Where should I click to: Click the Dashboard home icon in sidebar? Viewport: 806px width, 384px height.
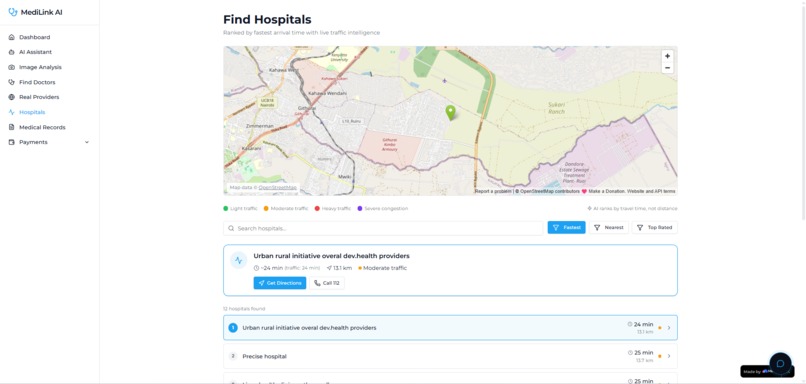(x=11, y=37)
